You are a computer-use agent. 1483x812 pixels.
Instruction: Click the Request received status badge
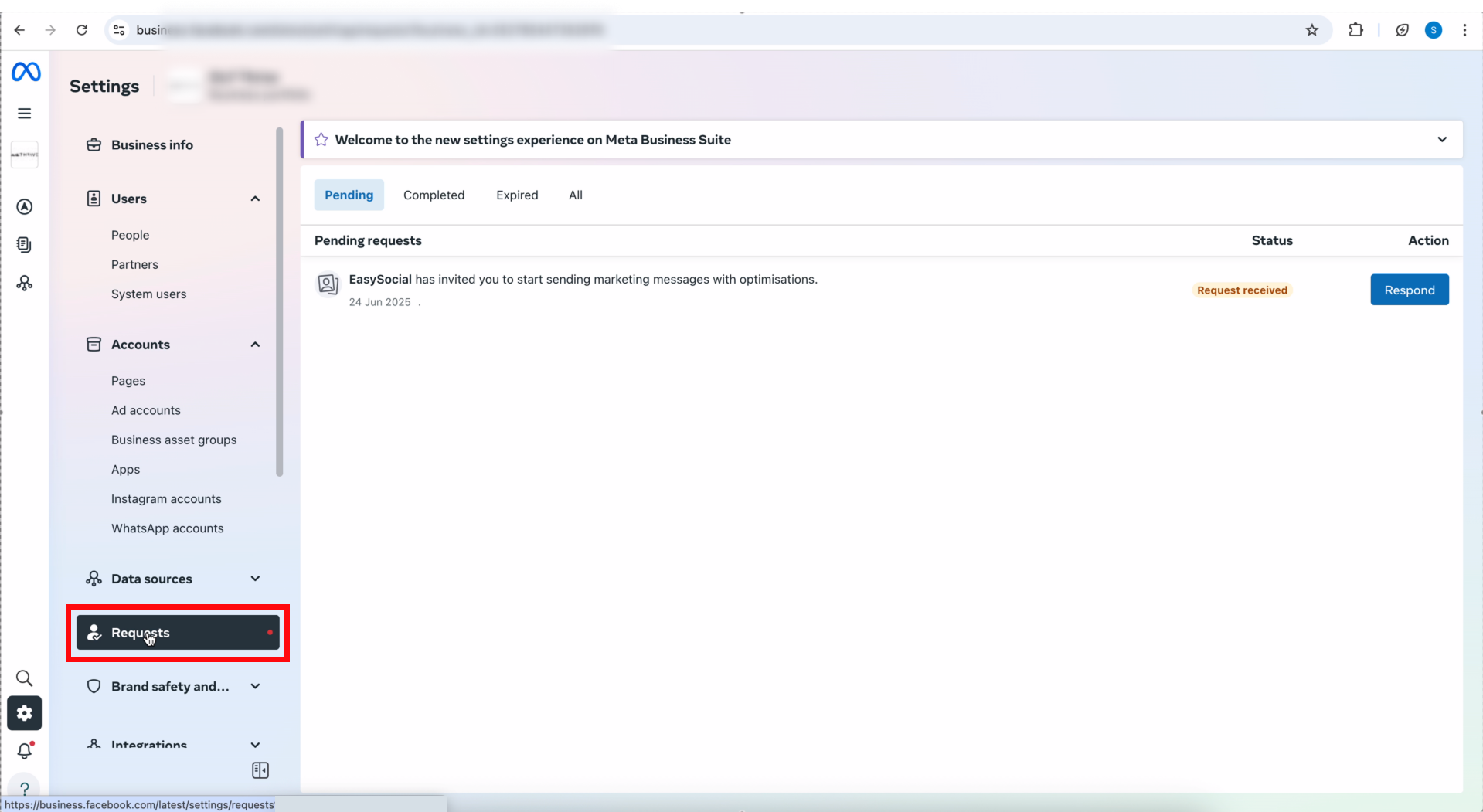point(1242,290)
